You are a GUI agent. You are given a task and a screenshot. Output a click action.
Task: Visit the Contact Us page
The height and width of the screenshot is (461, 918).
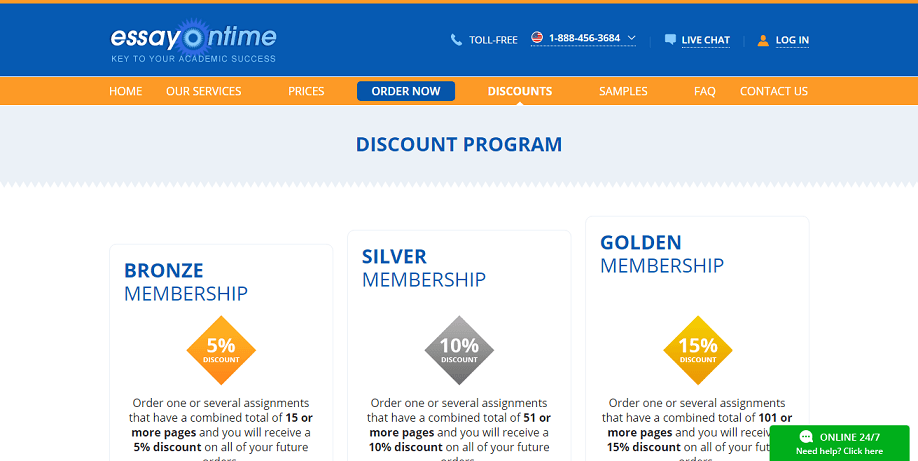click(773, 91)
